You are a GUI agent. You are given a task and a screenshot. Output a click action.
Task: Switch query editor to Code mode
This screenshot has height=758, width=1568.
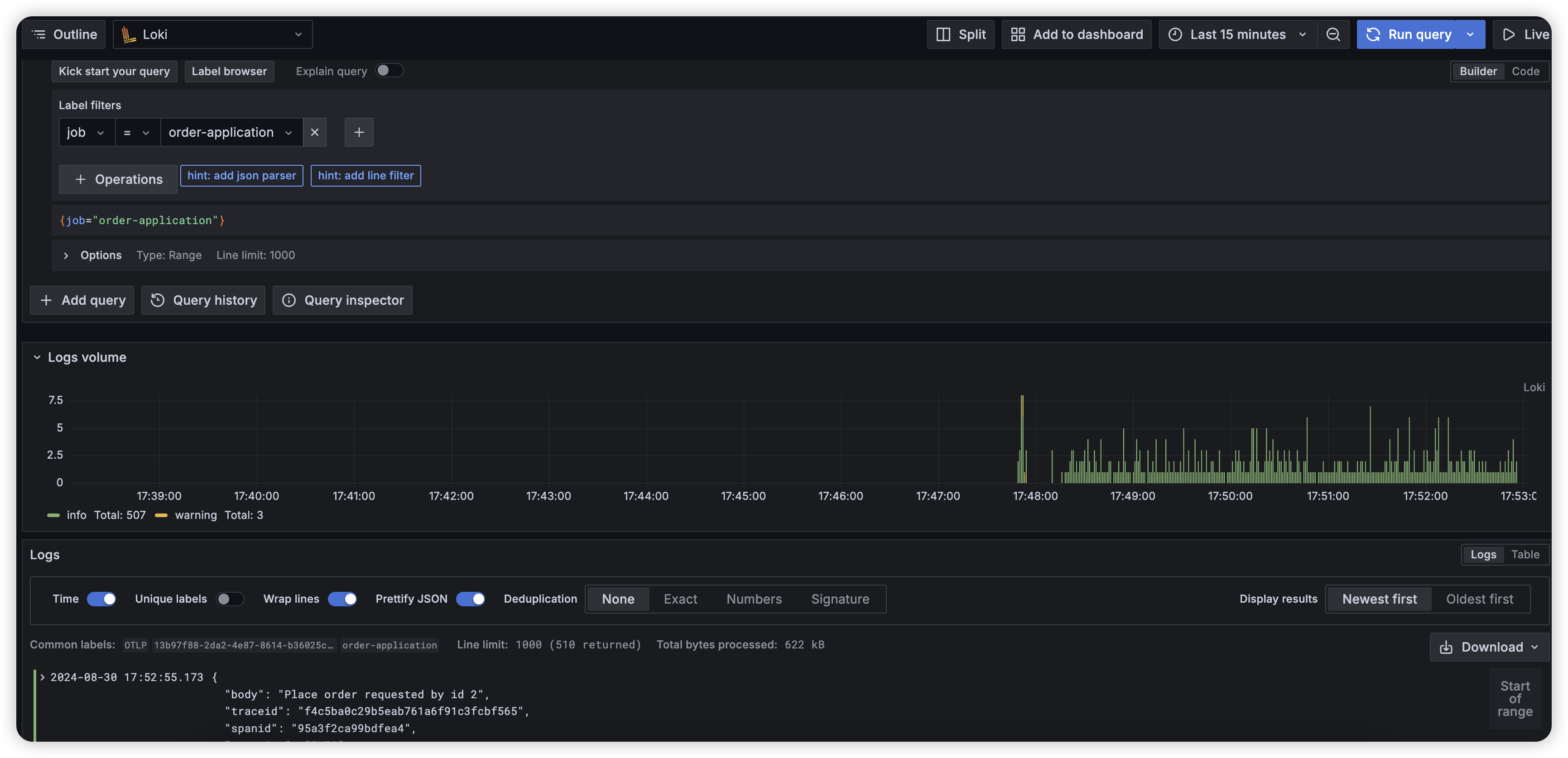point(1525,71)
